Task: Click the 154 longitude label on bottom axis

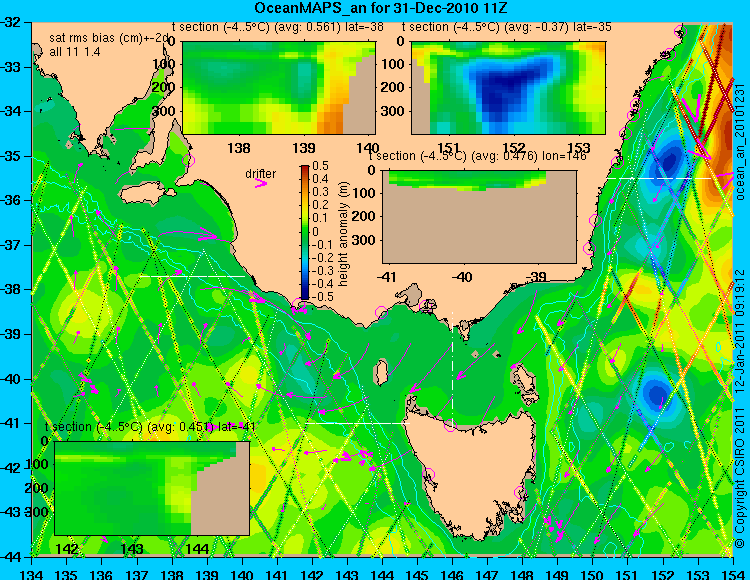Action: [733, 574]
